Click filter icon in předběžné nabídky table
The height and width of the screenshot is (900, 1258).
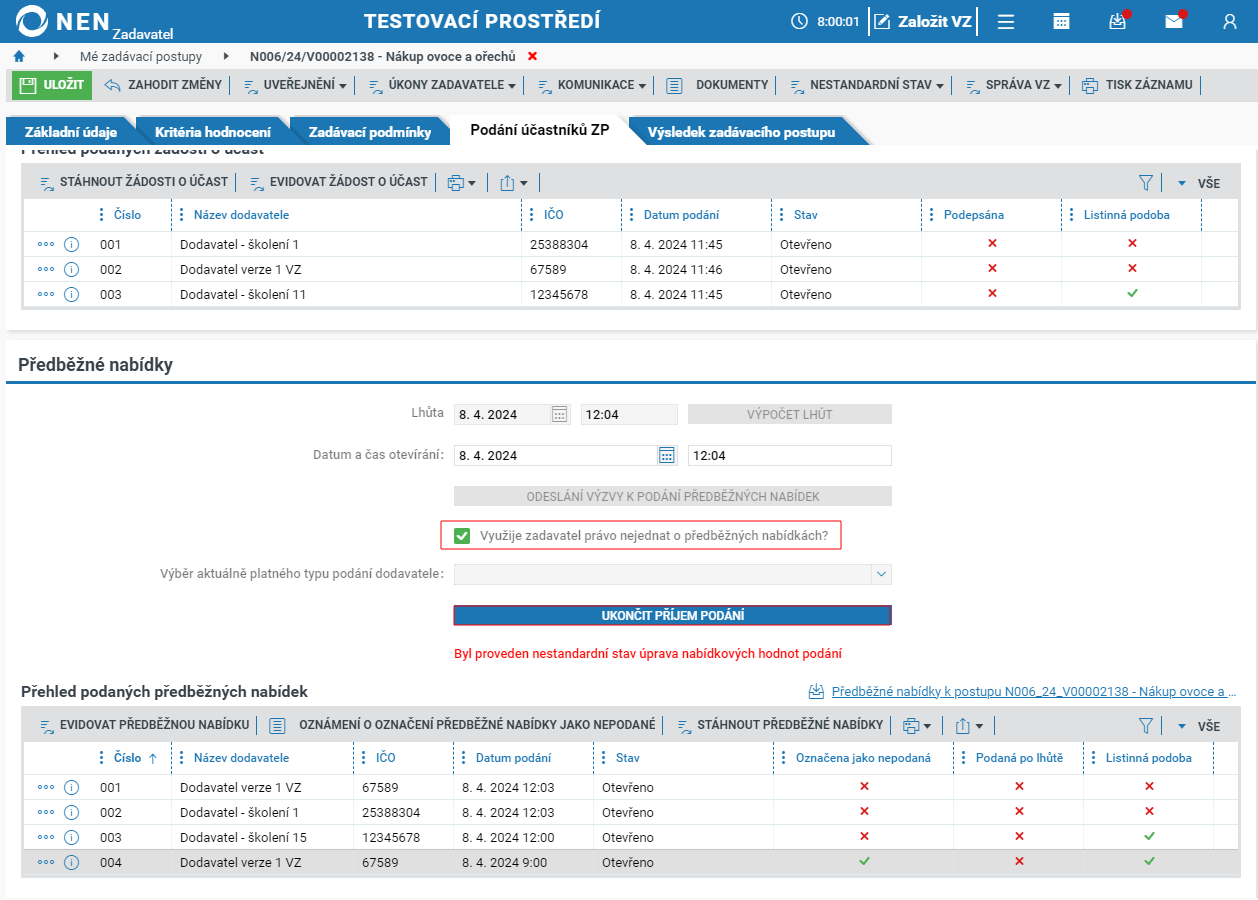pos(1146,726)
